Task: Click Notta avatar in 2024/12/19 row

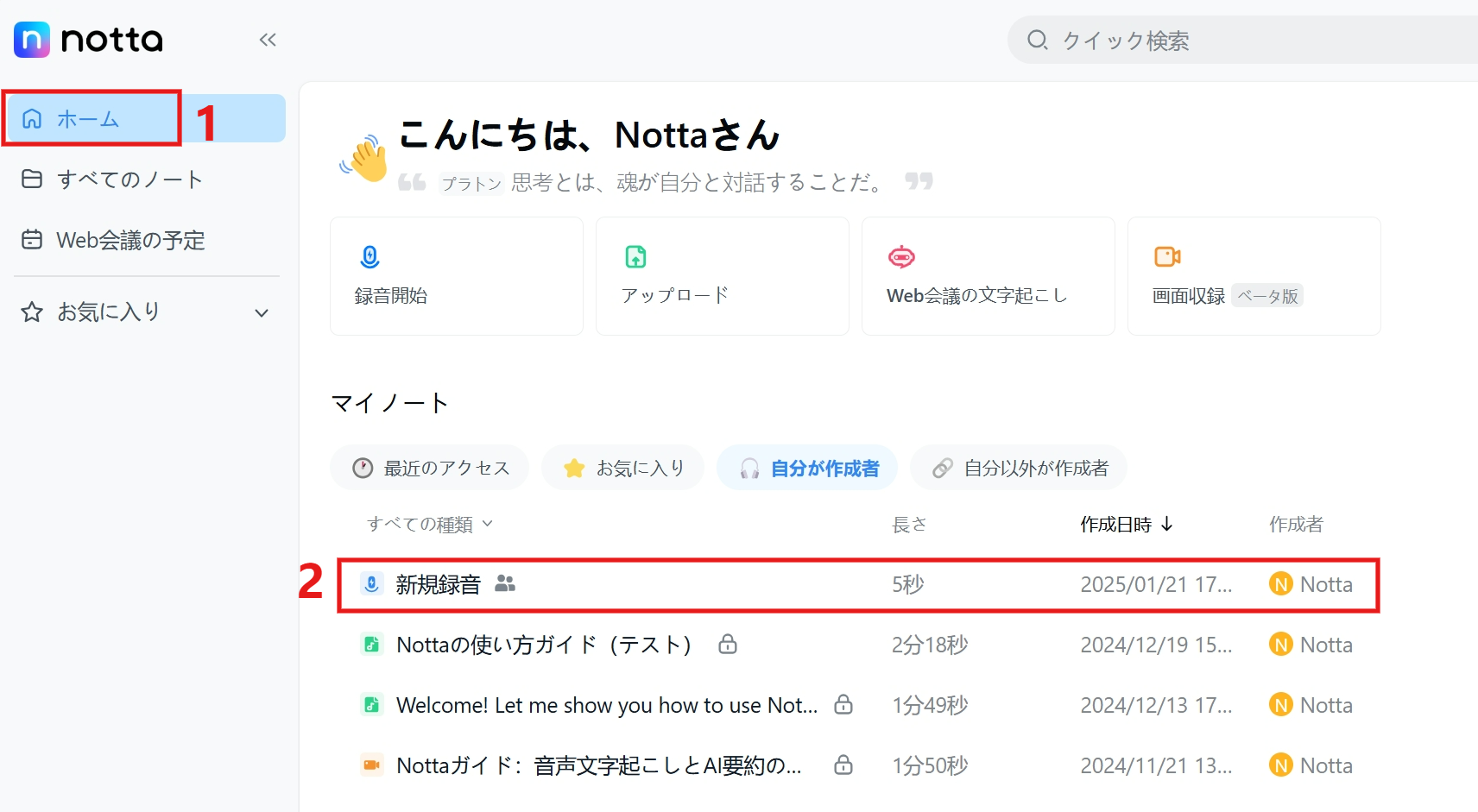Action: (x=1281, y=645)
